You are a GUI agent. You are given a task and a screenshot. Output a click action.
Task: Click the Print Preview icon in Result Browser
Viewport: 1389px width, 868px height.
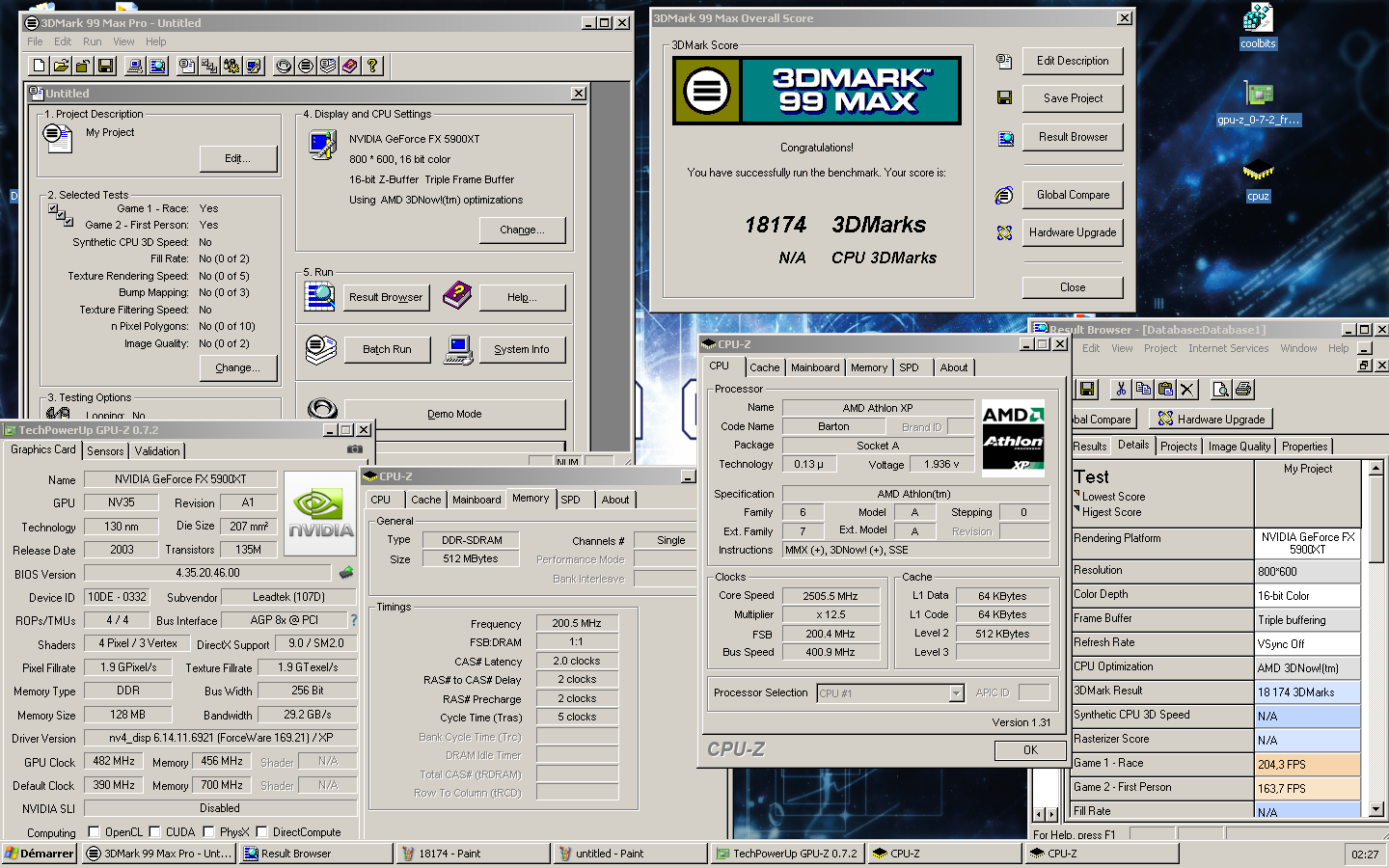tap(1221, 390)
